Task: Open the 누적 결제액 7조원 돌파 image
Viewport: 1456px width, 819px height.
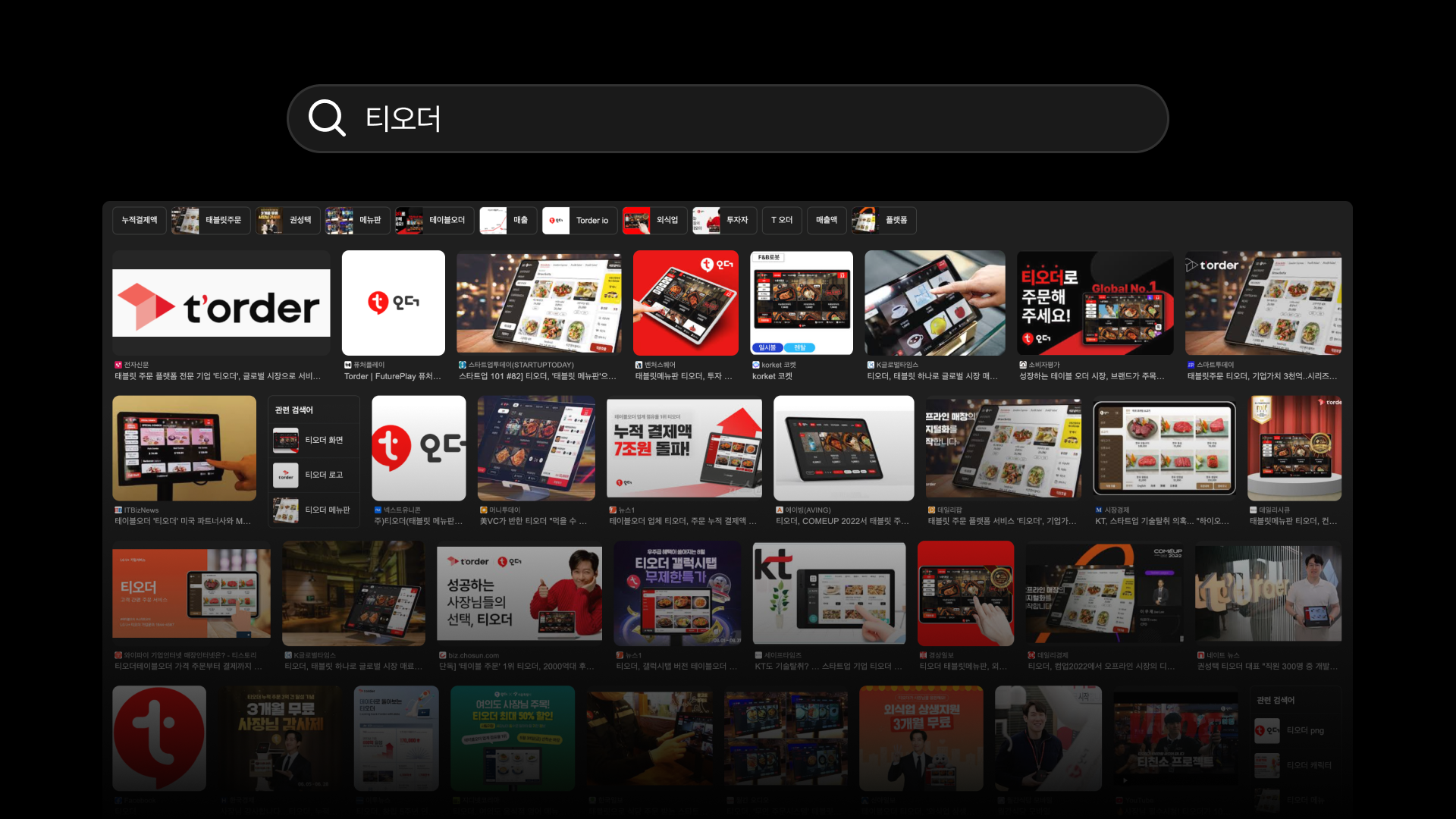Action: 684,447
